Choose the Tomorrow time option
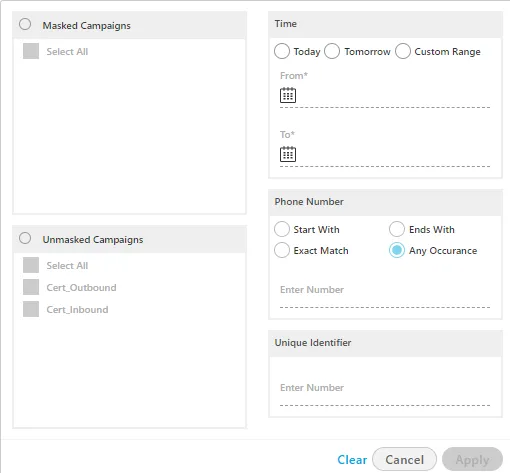 (332, 51)
